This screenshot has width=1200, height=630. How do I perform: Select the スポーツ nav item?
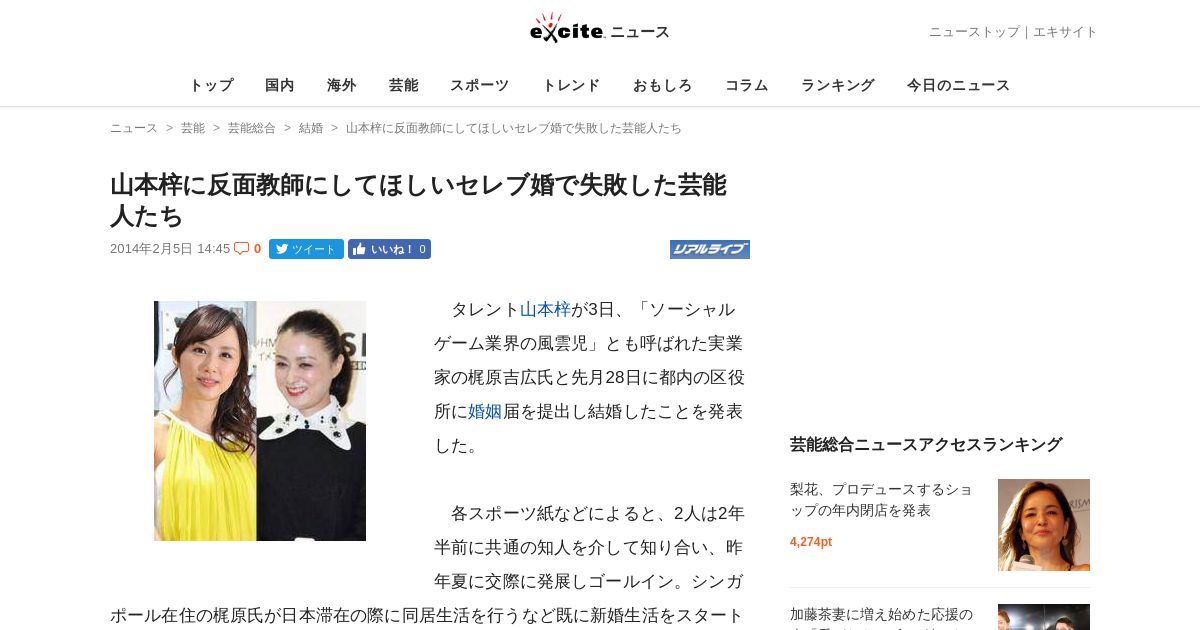480,85
